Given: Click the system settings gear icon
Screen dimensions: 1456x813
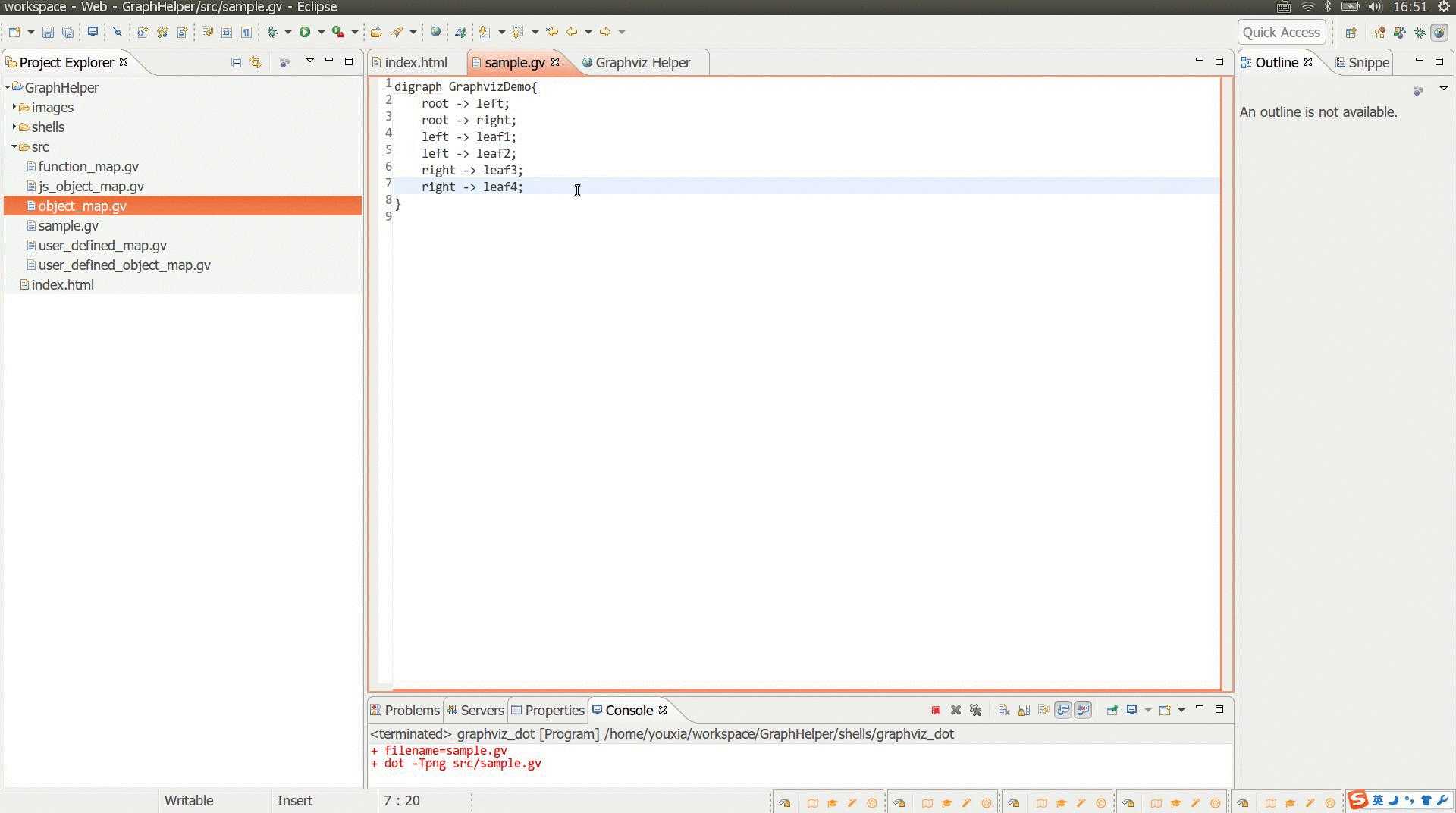Looking at the screenshot, I should click(1444, 7).
